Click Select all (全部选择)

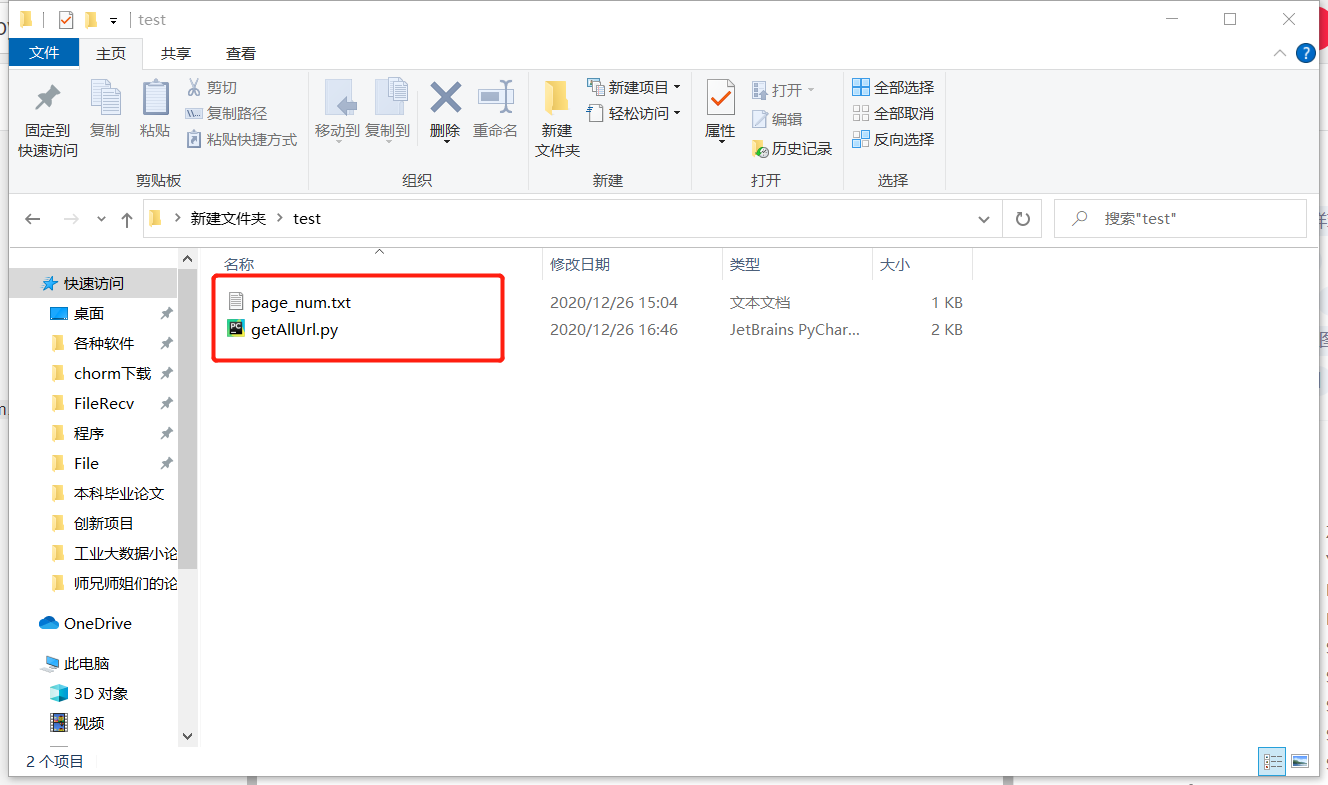893,87
